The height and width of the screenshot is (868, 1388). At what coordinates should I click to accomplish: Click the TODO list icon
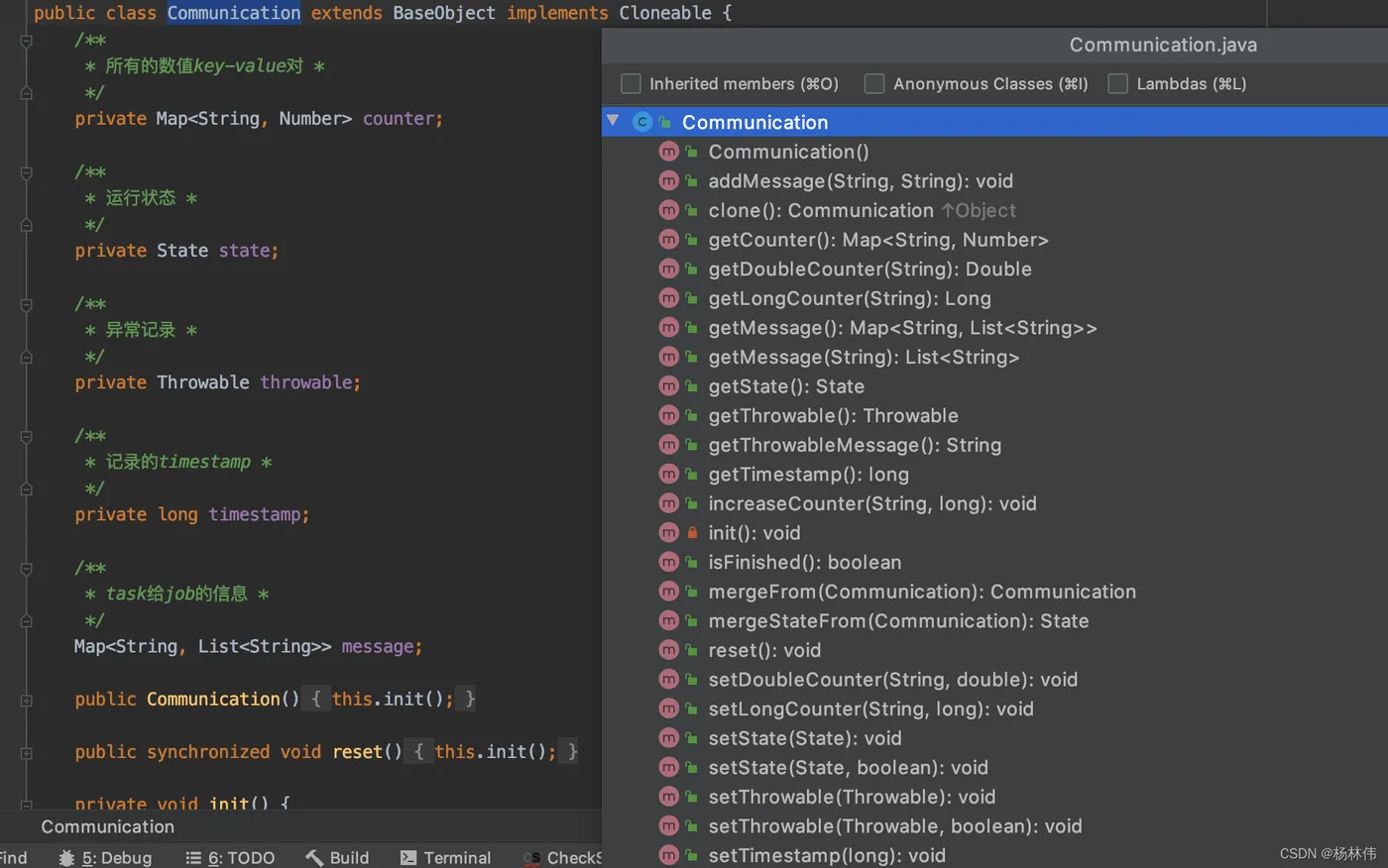pos(193,858)
